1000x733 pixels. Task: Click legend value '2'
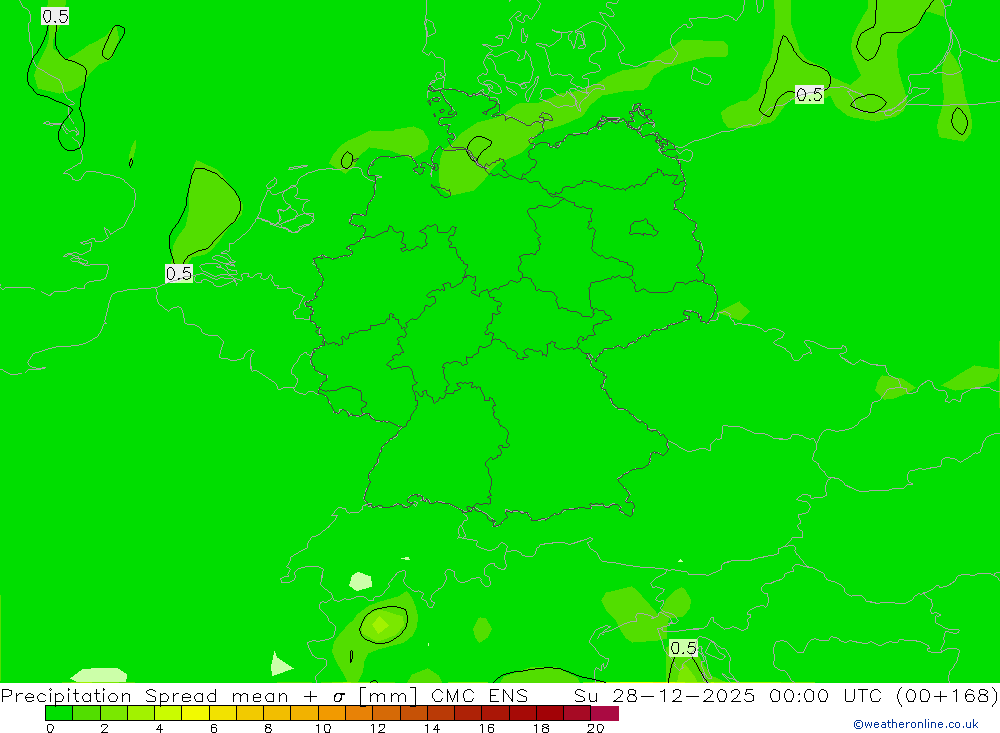105,728
